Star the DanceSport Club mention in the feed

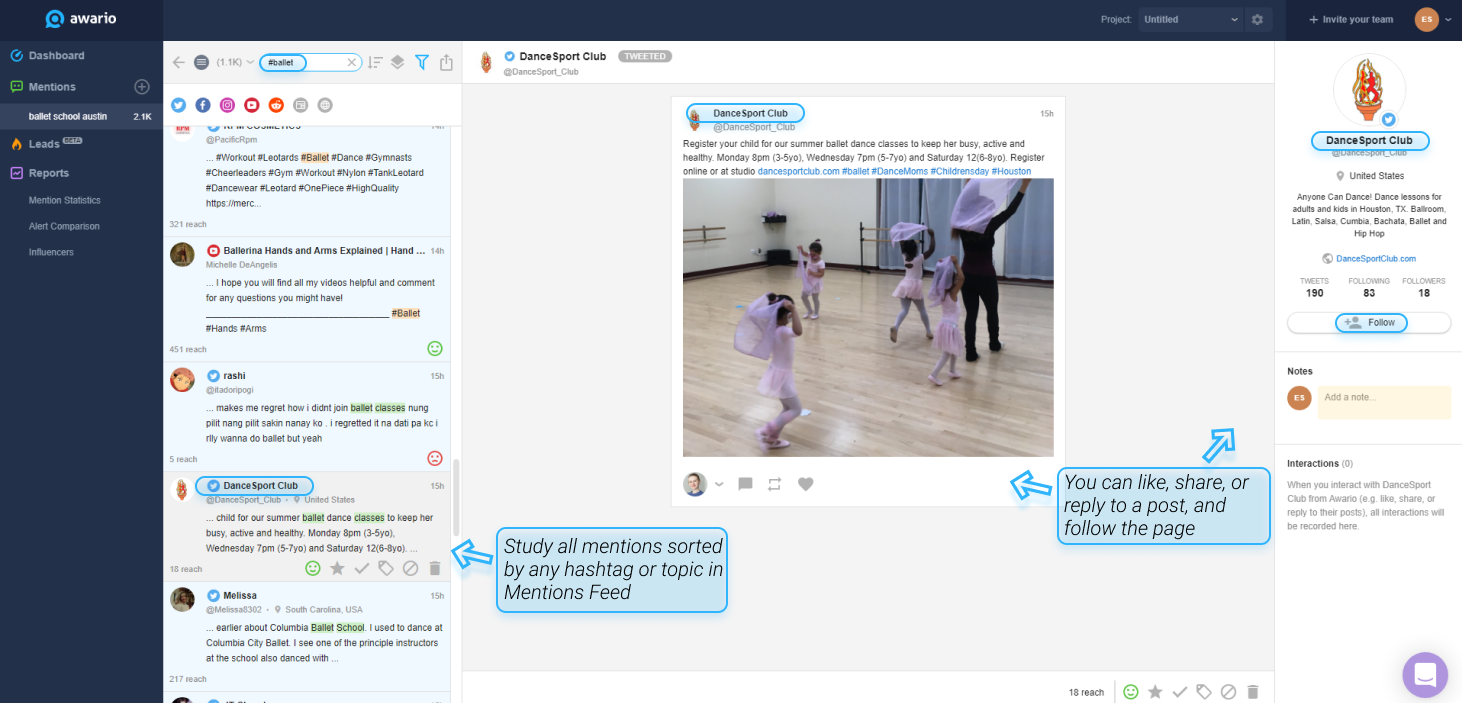coord(337,568)
